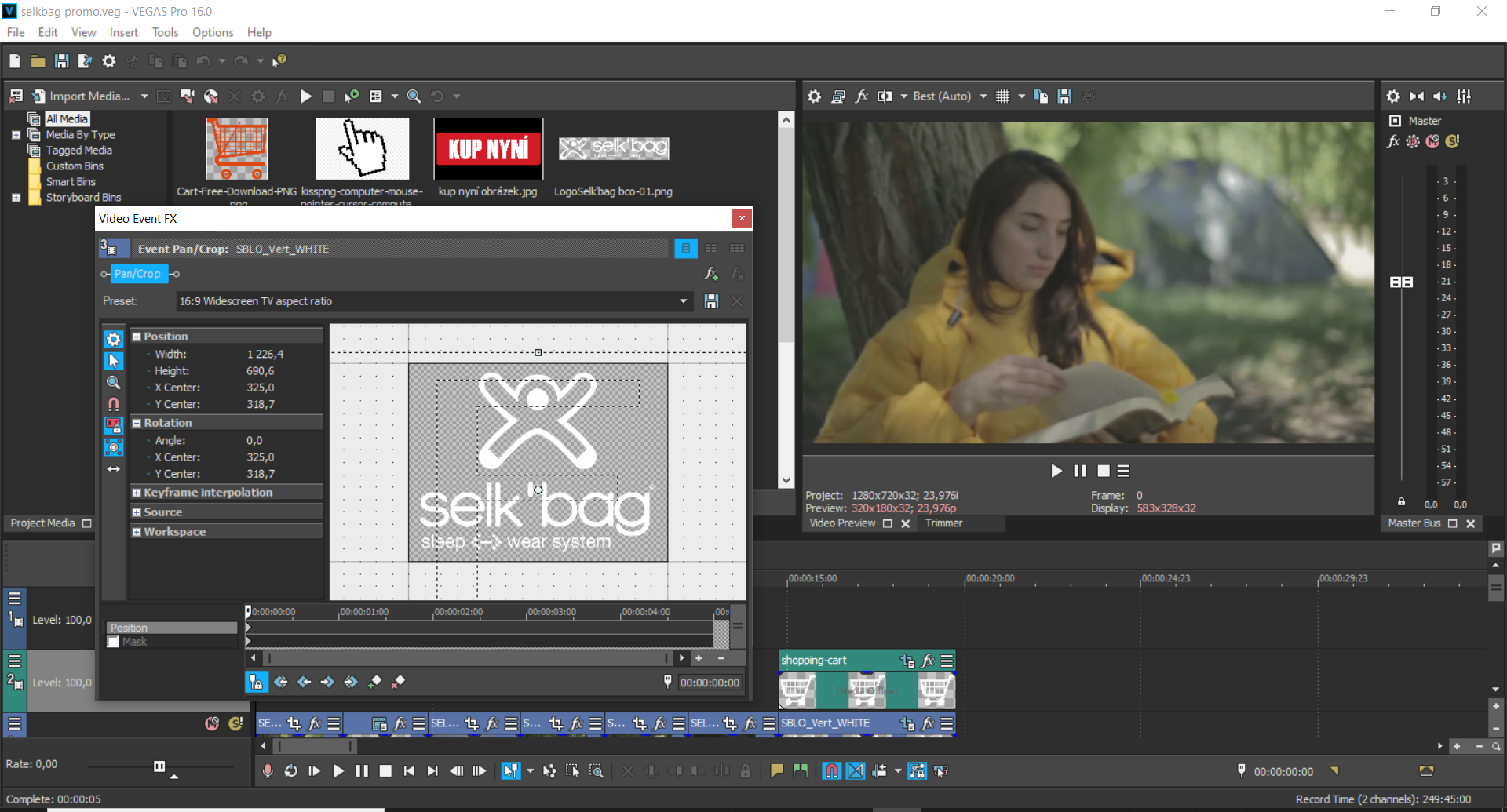Expand Keyframe interpolation section

[137, 493]
